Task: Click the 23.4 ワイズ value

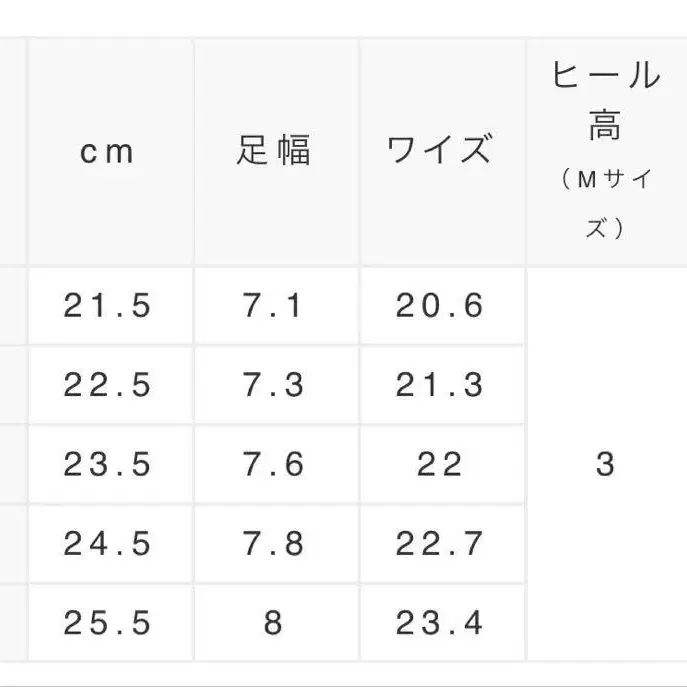Action: click(440, 624)
